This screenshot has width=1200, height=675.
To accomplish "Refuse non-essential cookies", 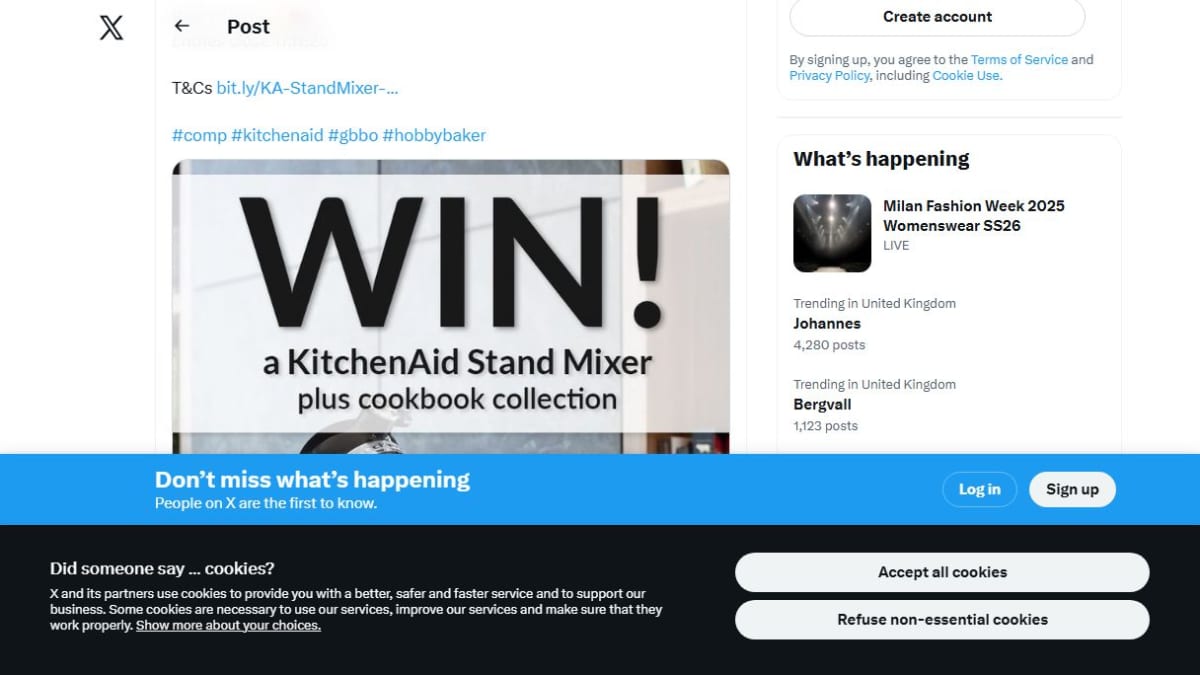I will pyautogui.click(x=942, y=619).
